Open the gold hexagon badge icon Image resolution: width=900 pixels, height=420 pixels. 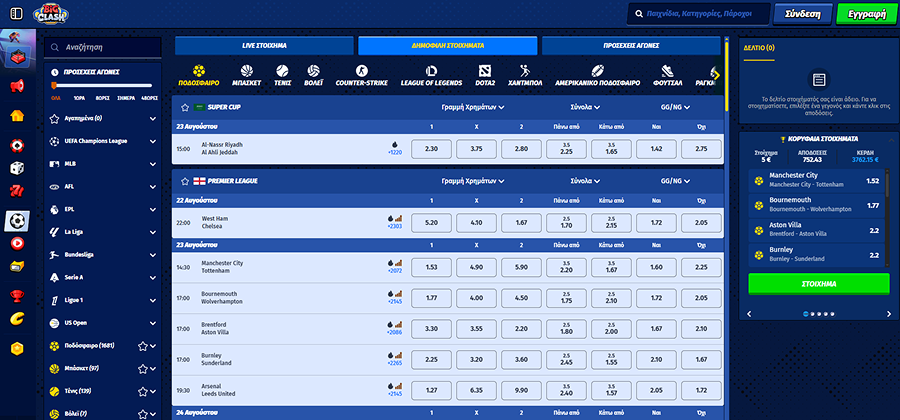coord(17,348)
